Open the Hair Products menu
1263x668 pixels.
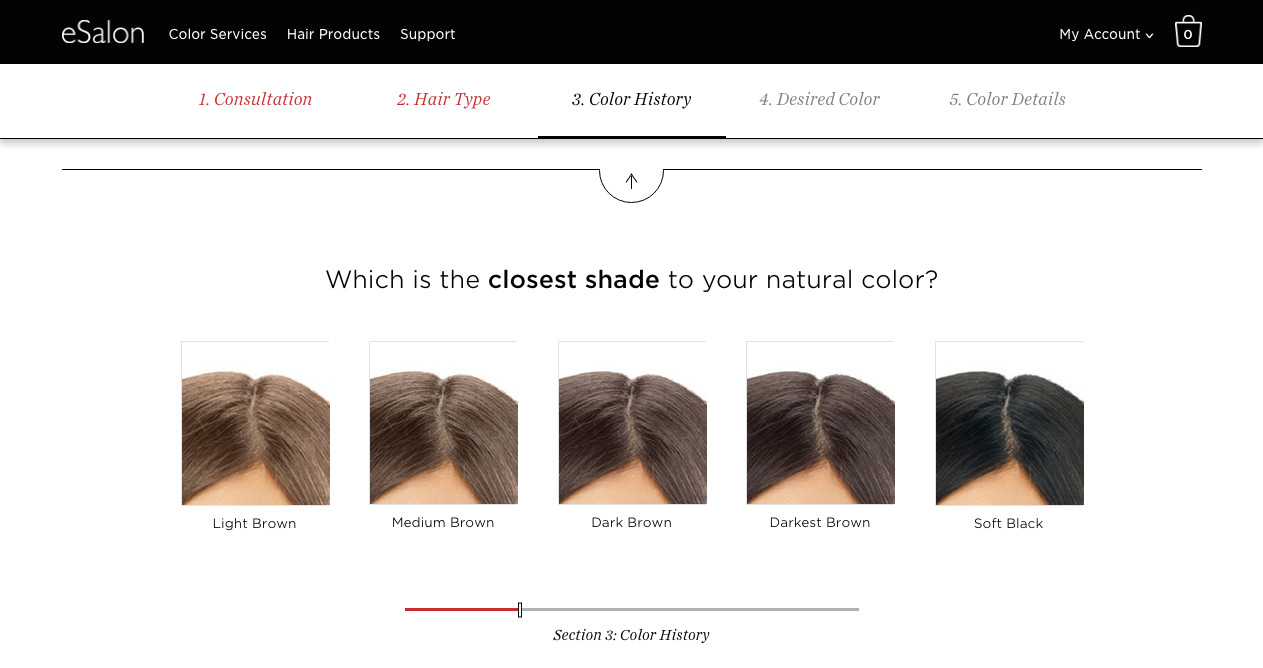click(x=333, y=34)
